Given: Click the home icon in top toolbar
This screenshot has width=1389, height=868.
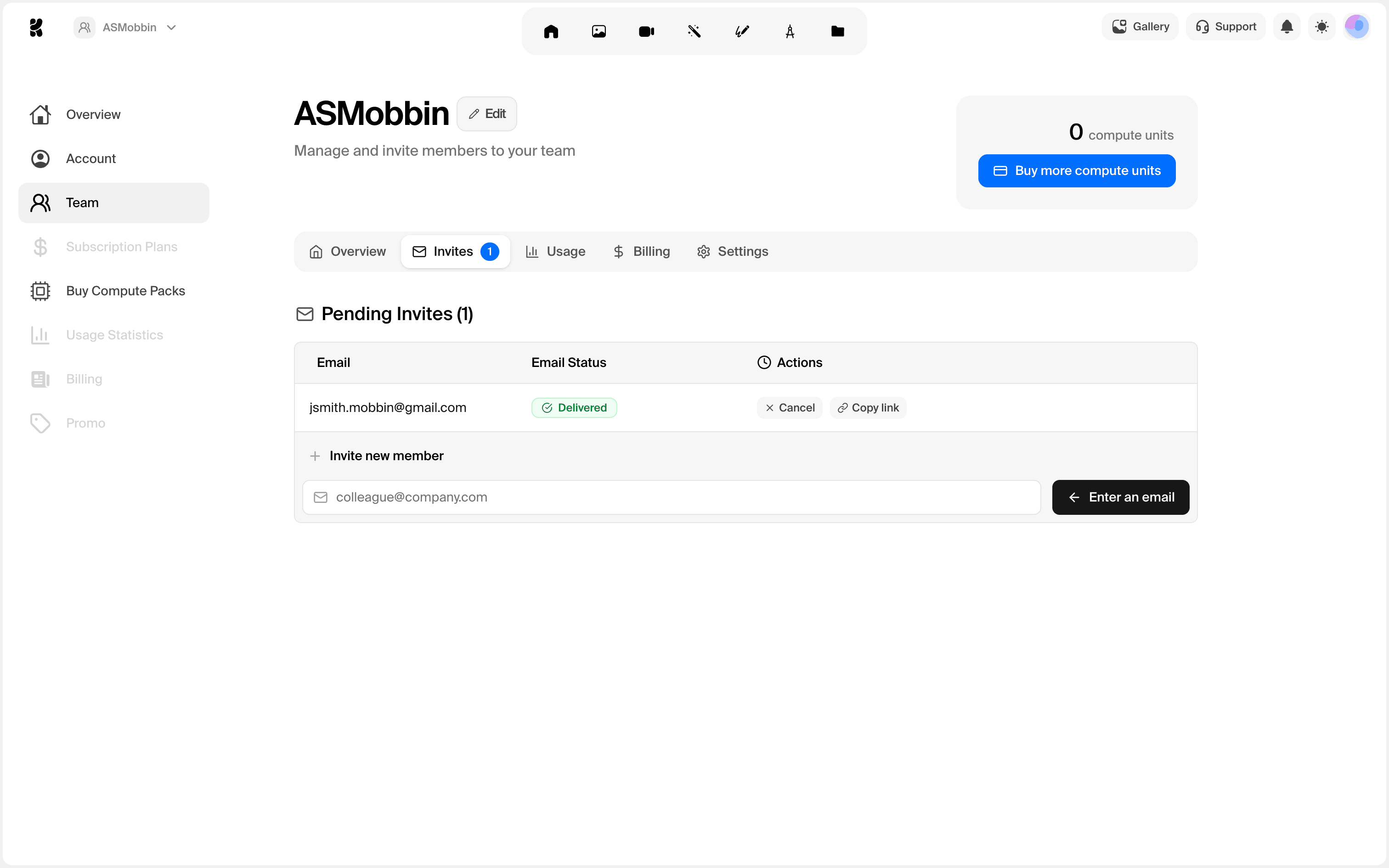Looking at the screenshot, I should point(551,32).
